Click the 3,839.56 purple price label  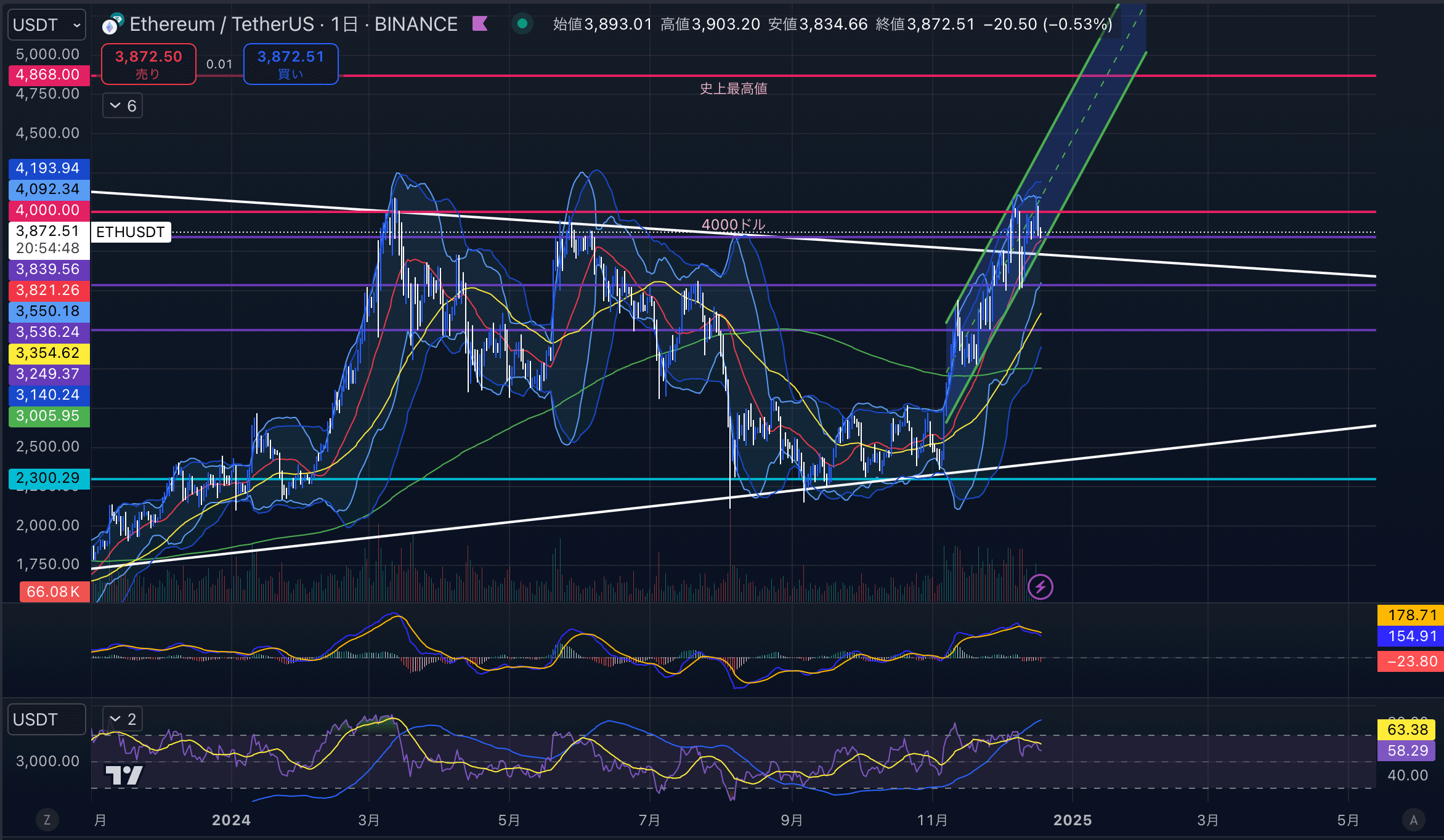[49, 269]
